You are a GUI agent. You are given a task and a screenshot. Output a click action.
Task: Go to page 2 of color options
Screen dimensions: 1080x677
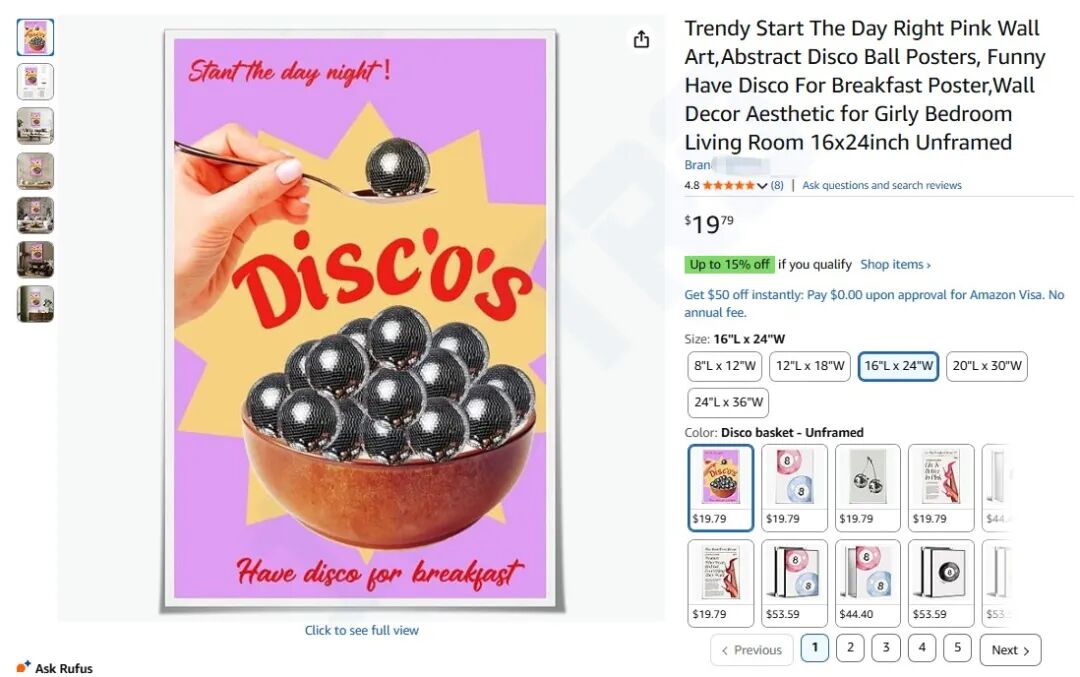(x=850, y=648)
